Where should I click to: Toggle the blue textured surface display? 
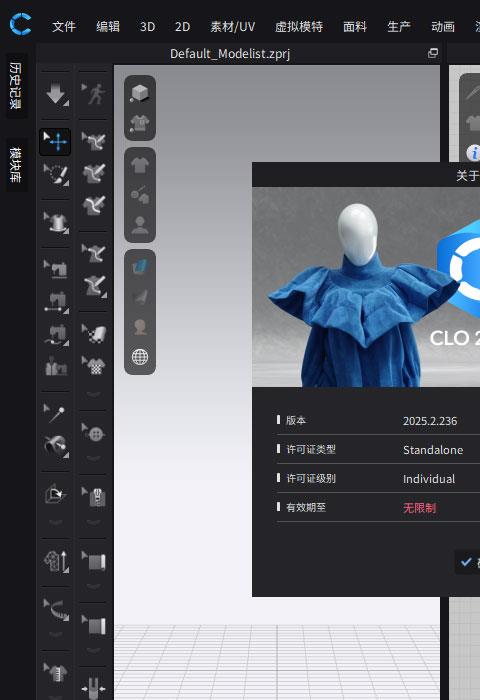pos(140,267)
